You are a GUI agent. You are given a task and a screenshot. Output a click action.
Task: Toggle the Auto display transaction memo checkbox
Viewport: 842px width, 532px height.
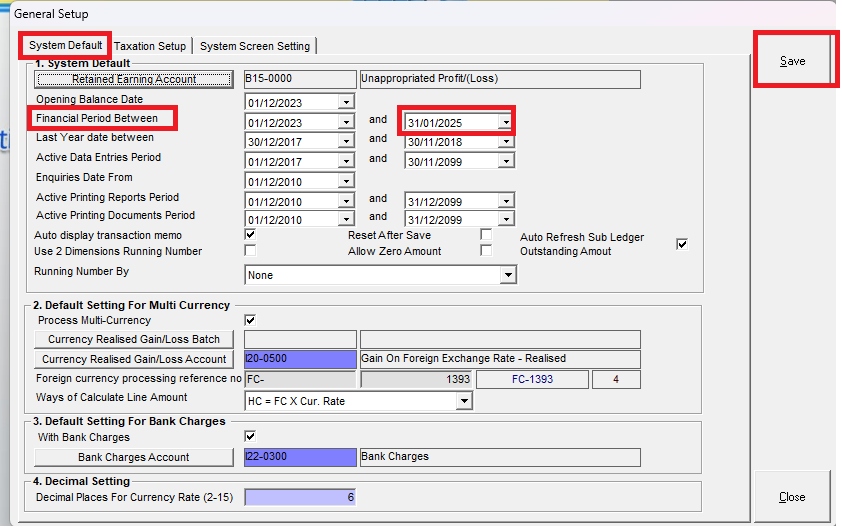(x=250, y=234)
